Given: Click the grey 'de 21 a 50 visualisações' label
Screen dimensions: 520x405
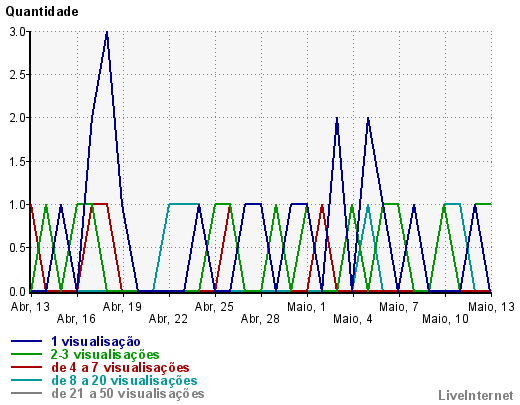Looking at the screenshot, I should tap(128, 393).
